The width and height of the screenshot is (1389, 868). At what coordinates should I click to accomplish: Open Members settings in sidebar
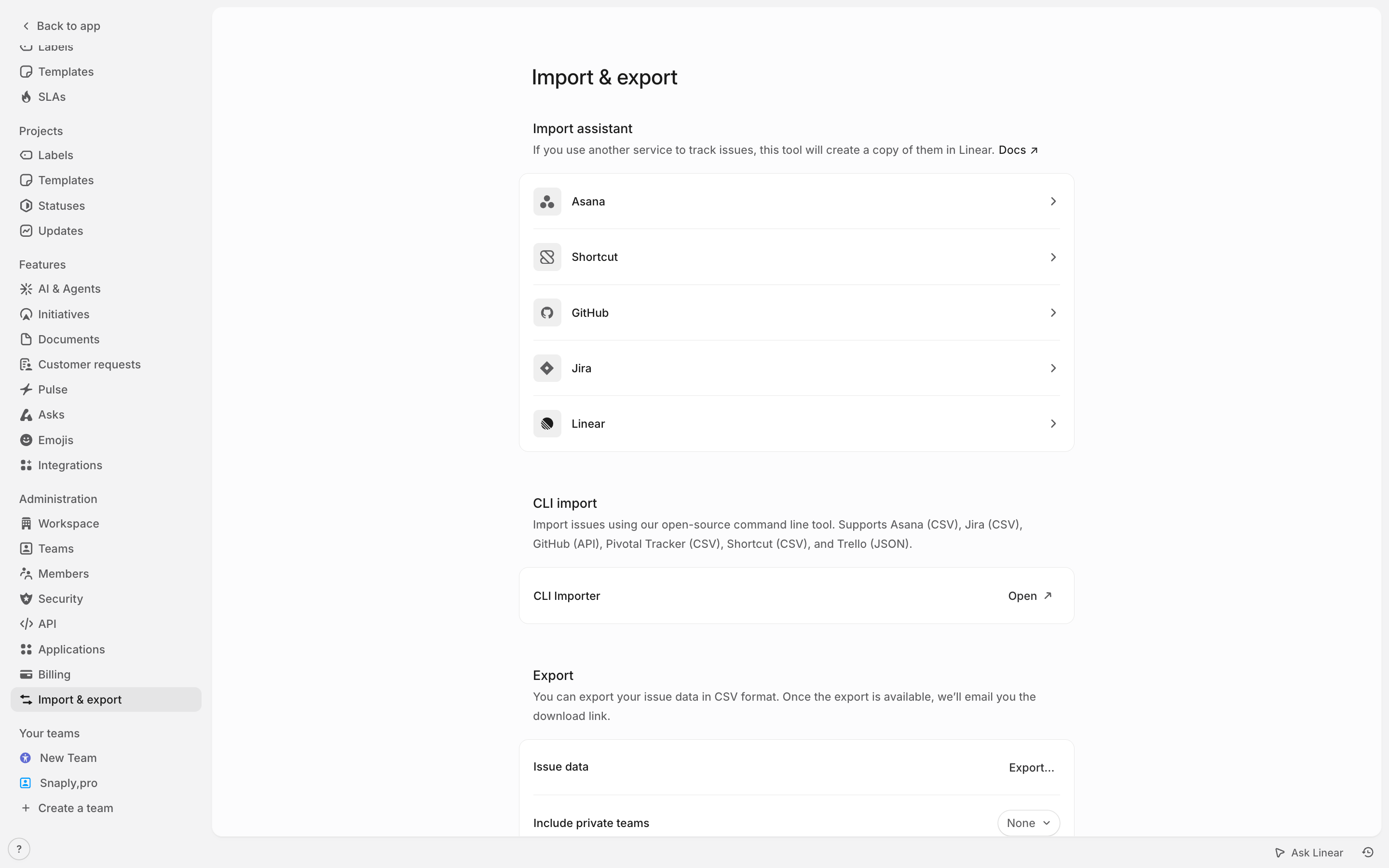106,573
